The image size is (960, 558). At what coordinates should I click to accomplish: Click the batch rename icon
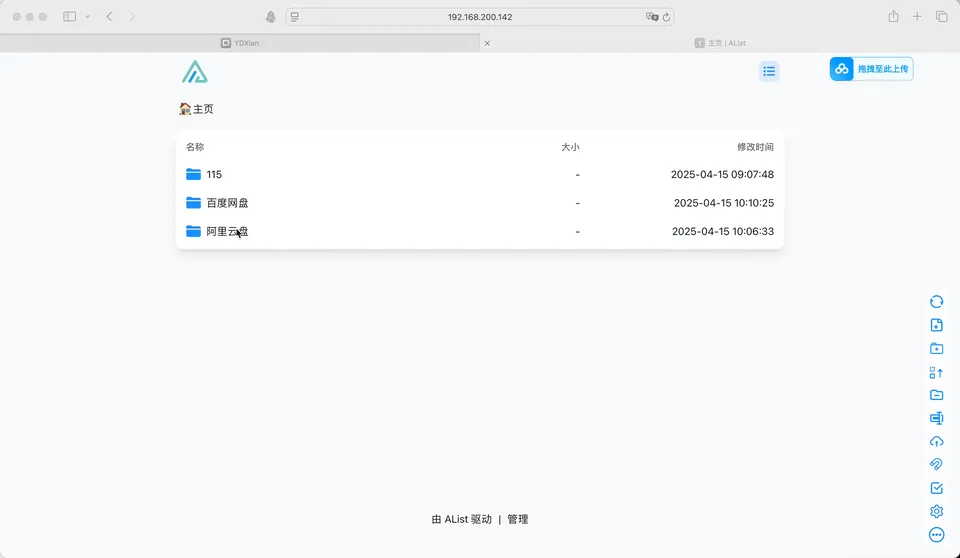point(937,418)
